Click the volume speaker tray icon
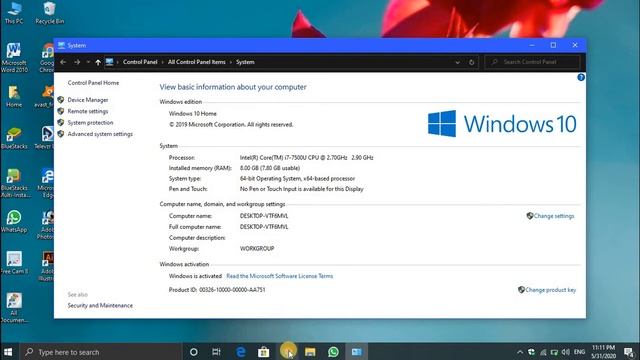This screenshot has height=360, width=640. coord(566,352)
